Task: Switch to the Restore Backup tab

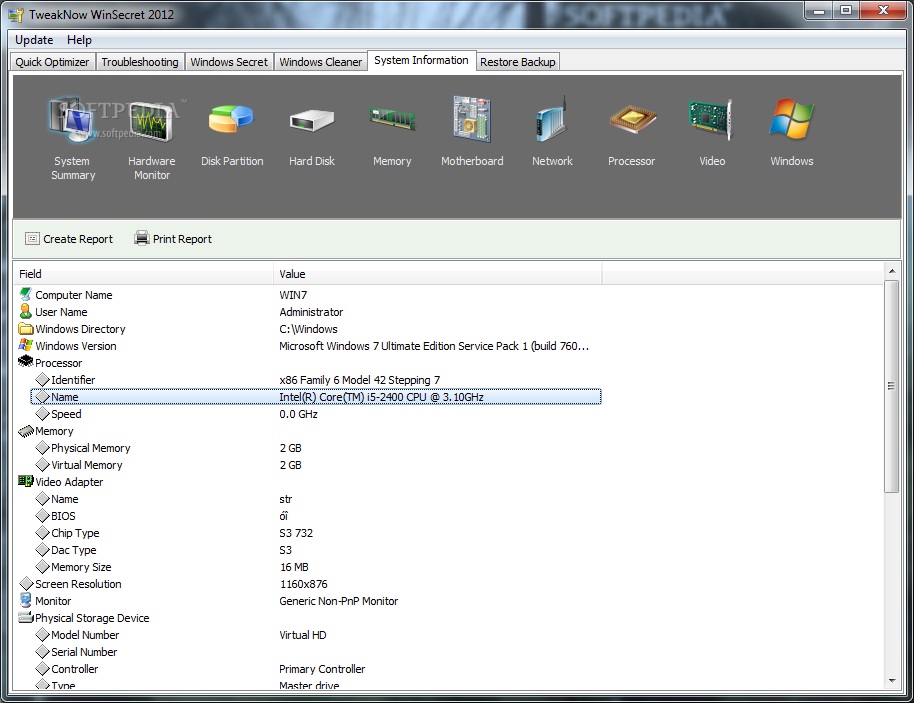Action: coord(518,62)
